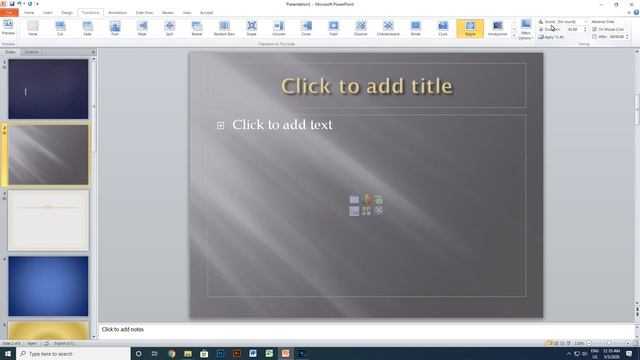Select the bright blue slide 4 thumbnail
640x360 pixels.
[x=48, y=286]
